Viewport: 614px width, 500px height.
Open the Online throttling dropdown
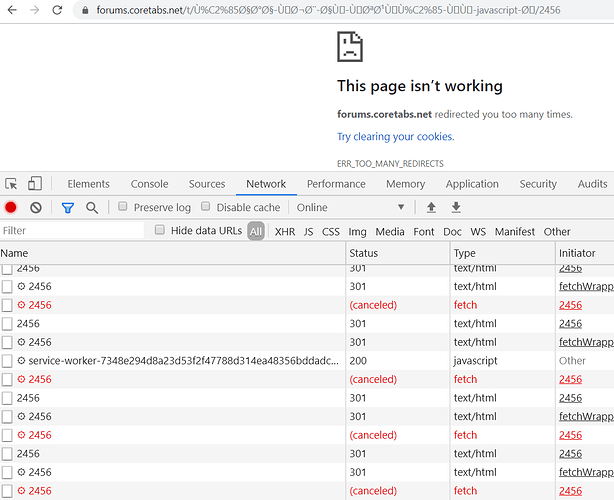pos(350,207)
